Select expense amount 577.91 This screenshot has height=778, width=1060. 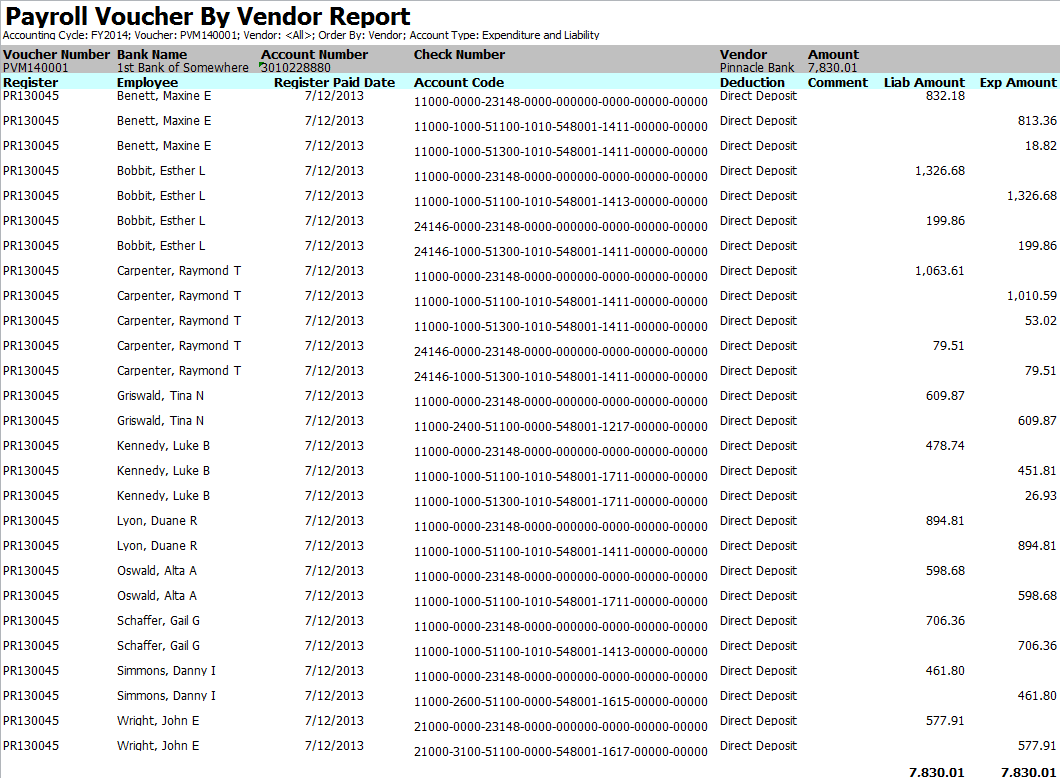[x=1037, y=746]
